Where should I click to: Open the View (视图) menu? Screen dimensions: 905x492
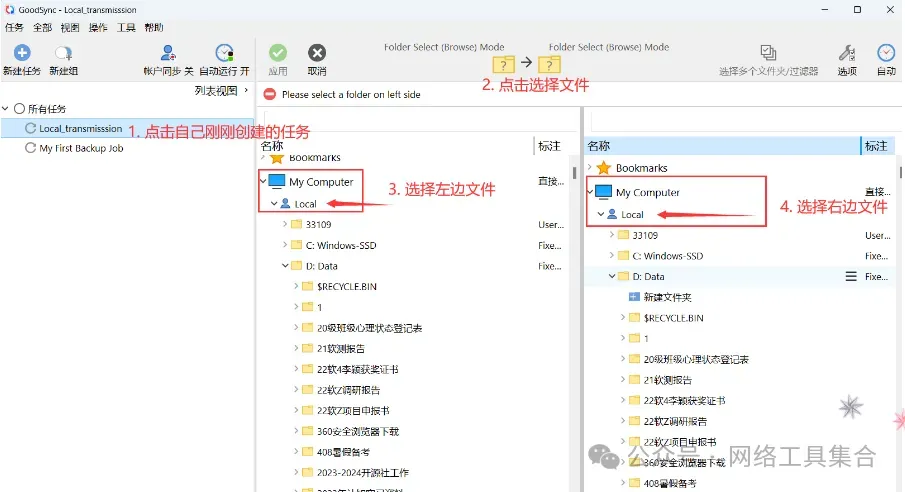click(70, 27)
